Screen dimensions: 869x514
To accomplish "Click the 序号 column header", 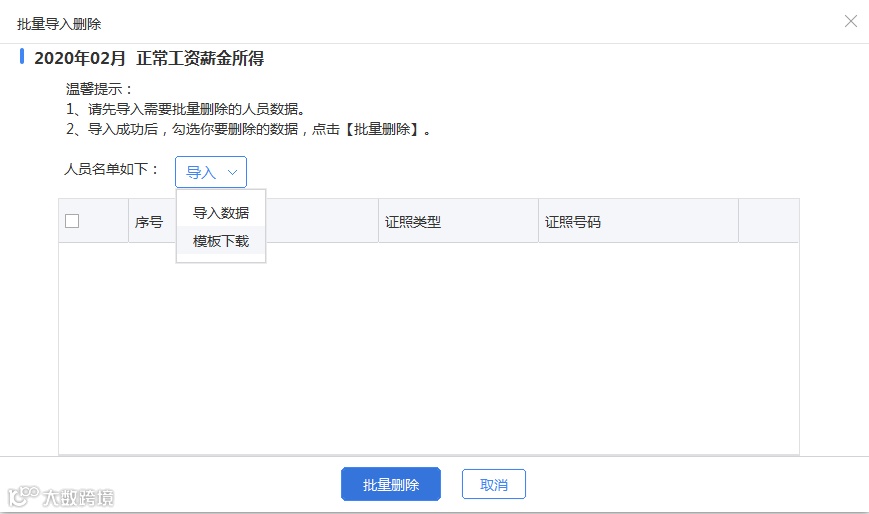I will click(x=149, y=222).
